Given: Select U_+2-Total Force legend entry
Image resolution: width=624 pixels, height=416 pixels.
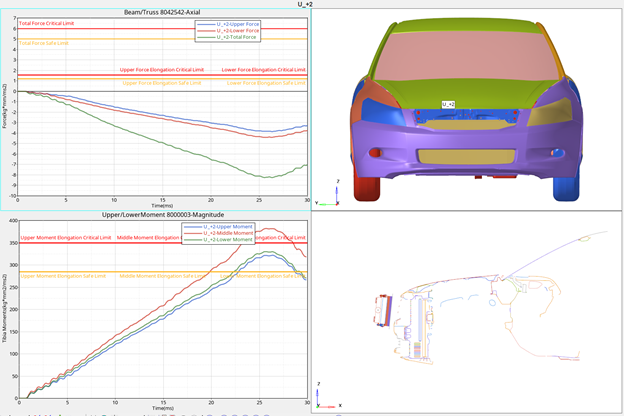Looking at the screenshot, I should click(236, 38).
